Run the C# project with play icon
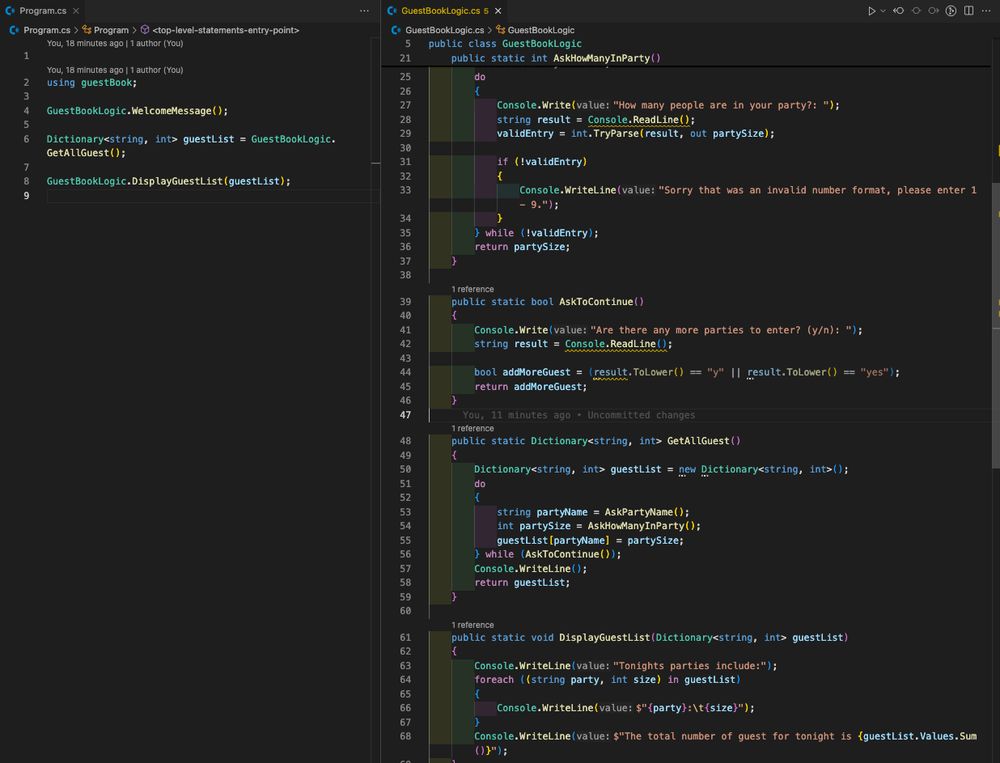The height and width of the screenshot is (763, 1000). pyautogui.click(x=871, y=11)
